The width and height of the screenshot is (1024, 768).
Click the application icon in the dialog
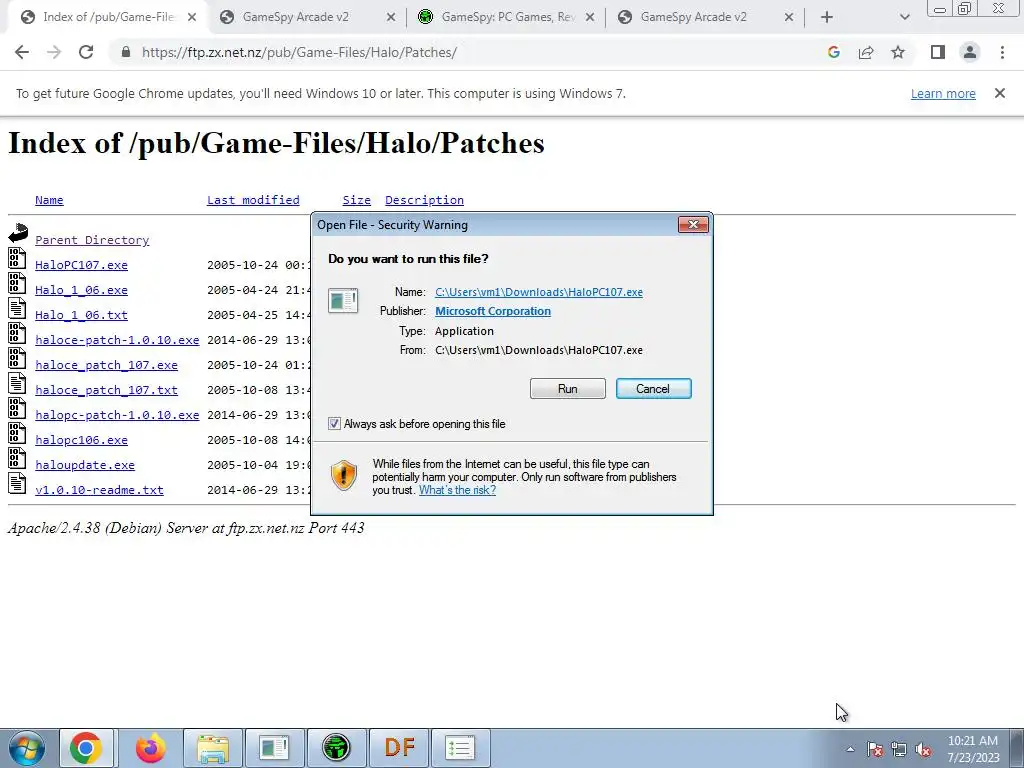click(343, 300)
